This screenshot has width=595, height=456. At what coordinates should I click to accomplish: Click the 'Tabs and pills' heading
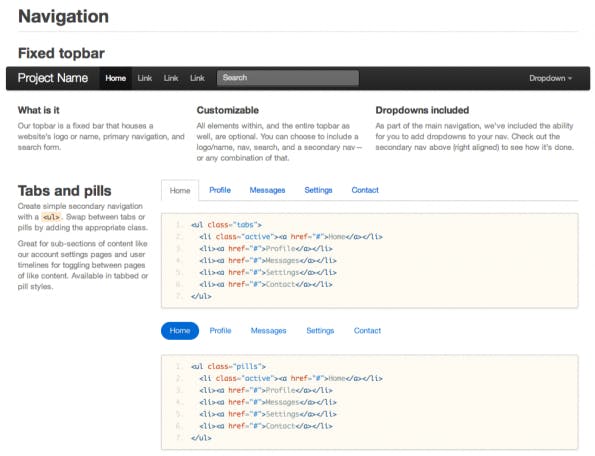[65, 191]
